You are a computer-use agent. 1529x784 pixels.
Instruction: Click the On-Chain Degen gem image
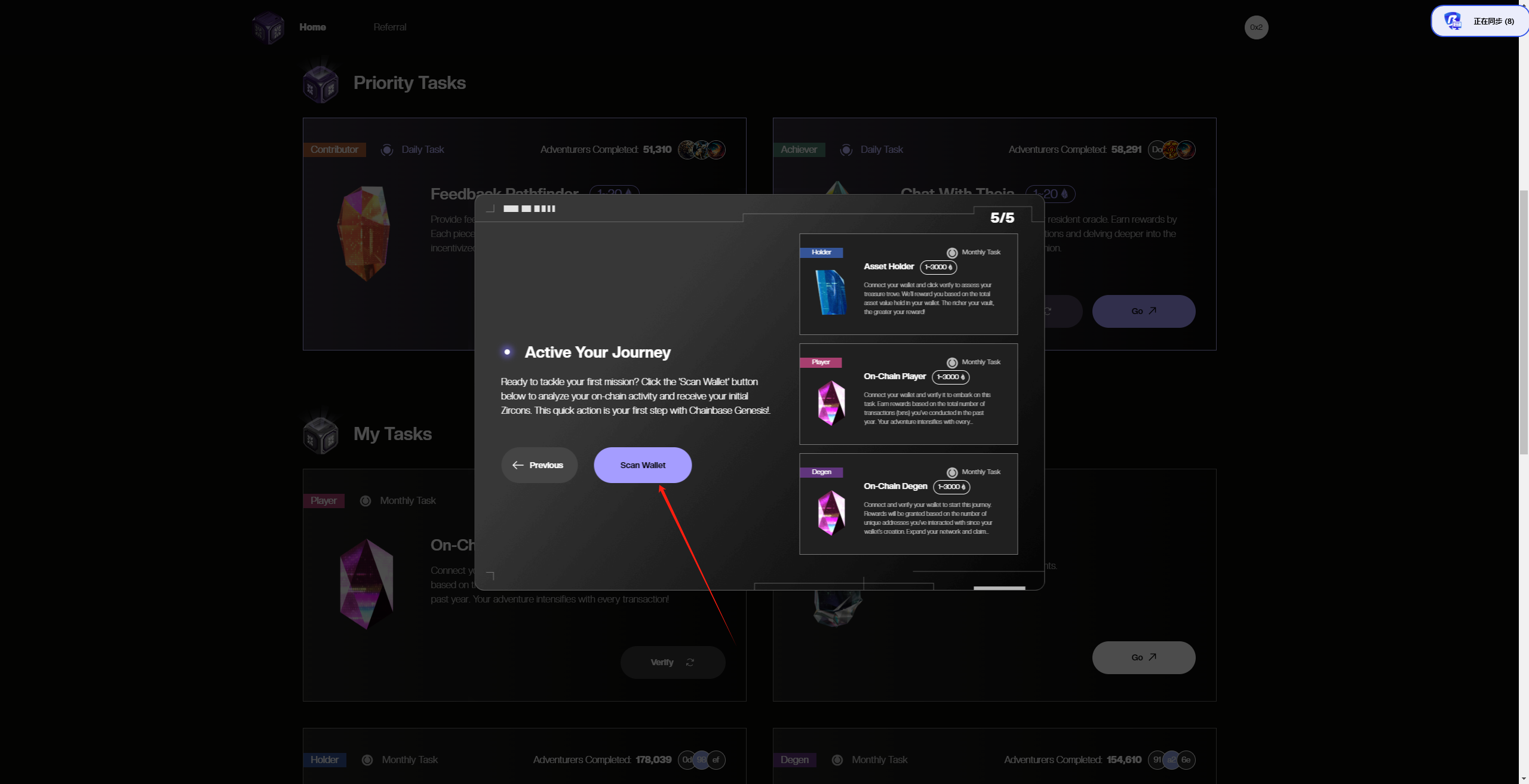coord(831,513)
